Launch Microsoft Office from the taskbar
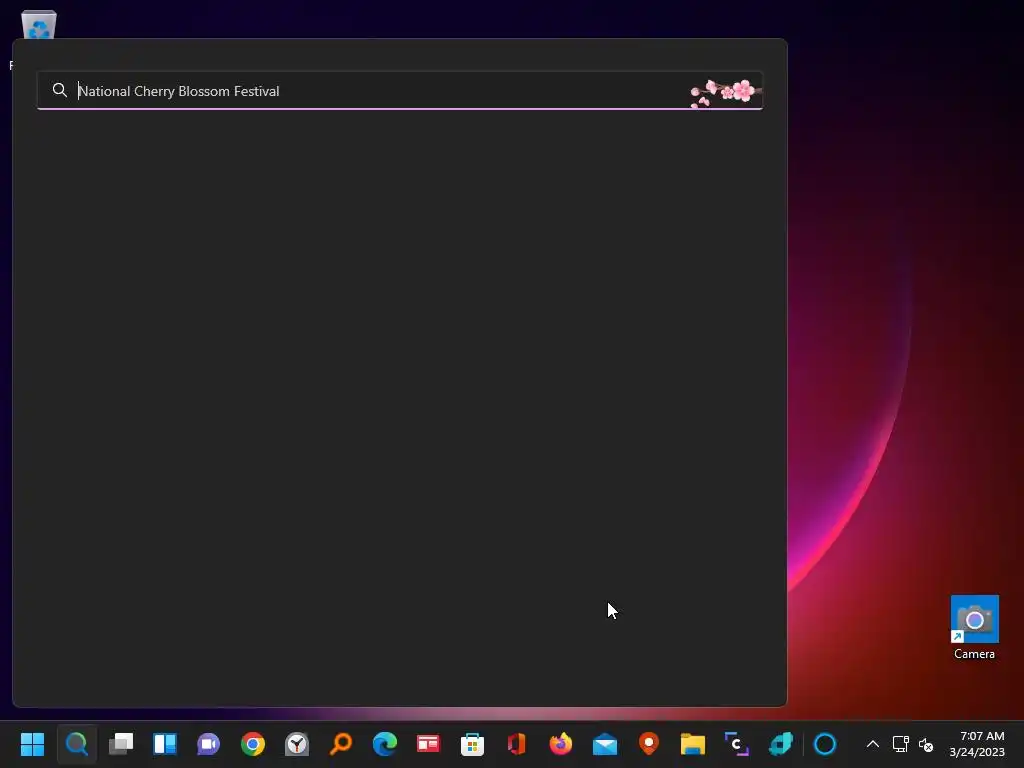The height and width of the screenshot is (768, 1024). (x=517, y=744)
